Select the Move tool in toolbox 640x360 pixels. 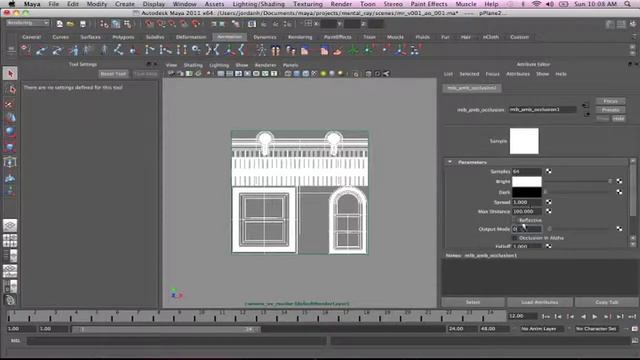pyautogui.click(x=10, y=118)
